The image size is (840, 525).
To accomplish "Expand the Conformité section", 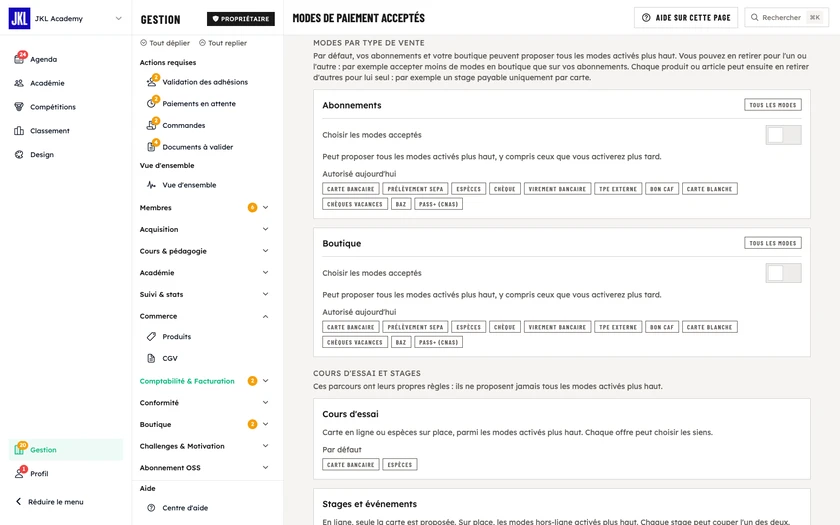I will tap(265, 402).
